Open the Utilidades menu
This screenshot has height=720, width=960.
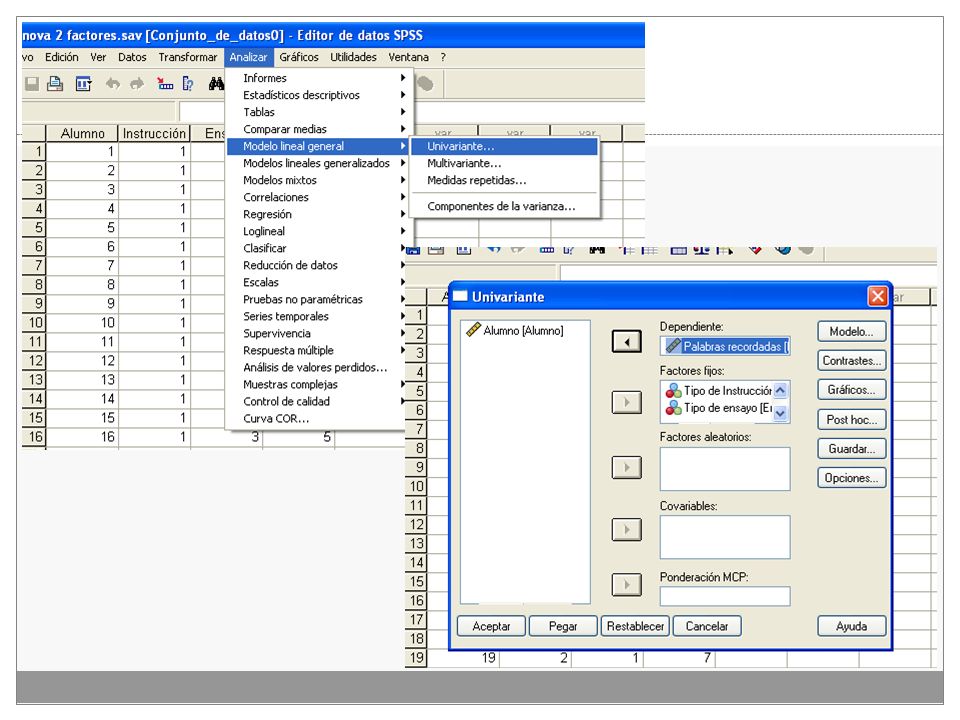tap(353, 57)
